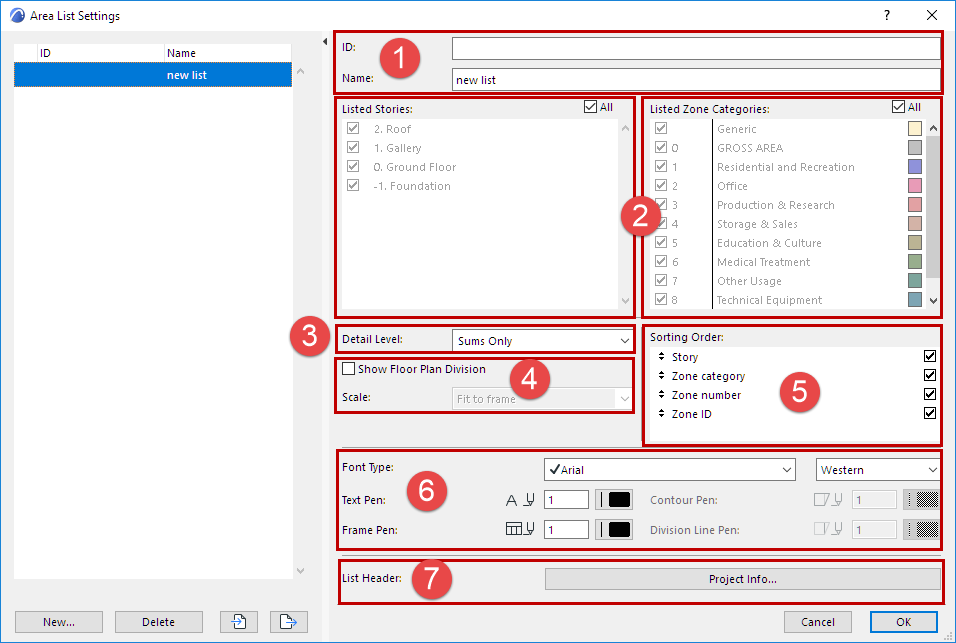Click the Name column header

(x=229, y=53)
